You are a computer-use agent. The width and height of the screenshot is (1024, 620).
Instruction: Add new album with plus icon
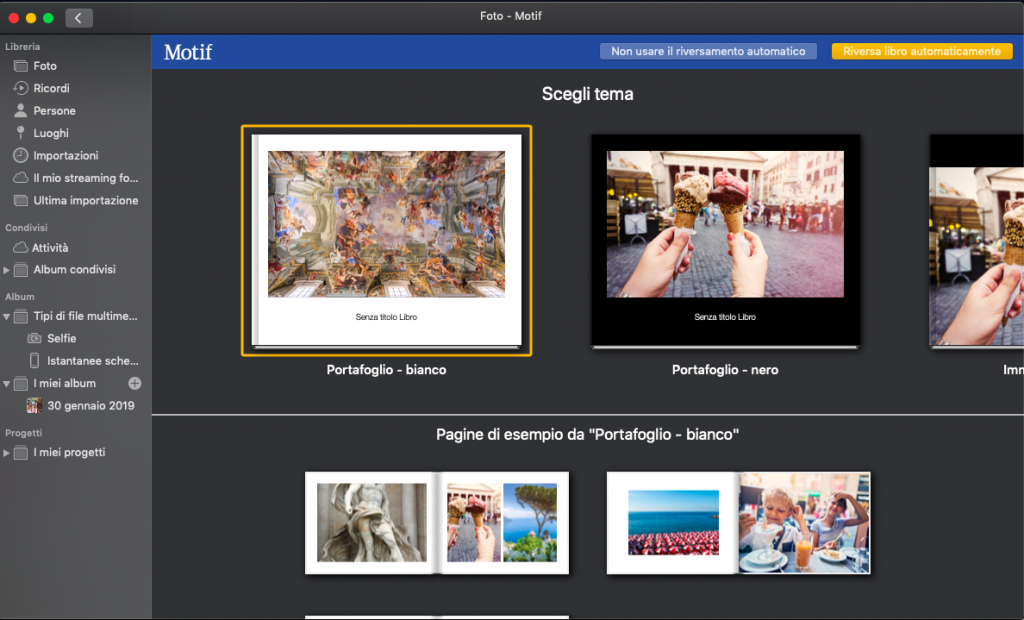[x=135, y=383]
